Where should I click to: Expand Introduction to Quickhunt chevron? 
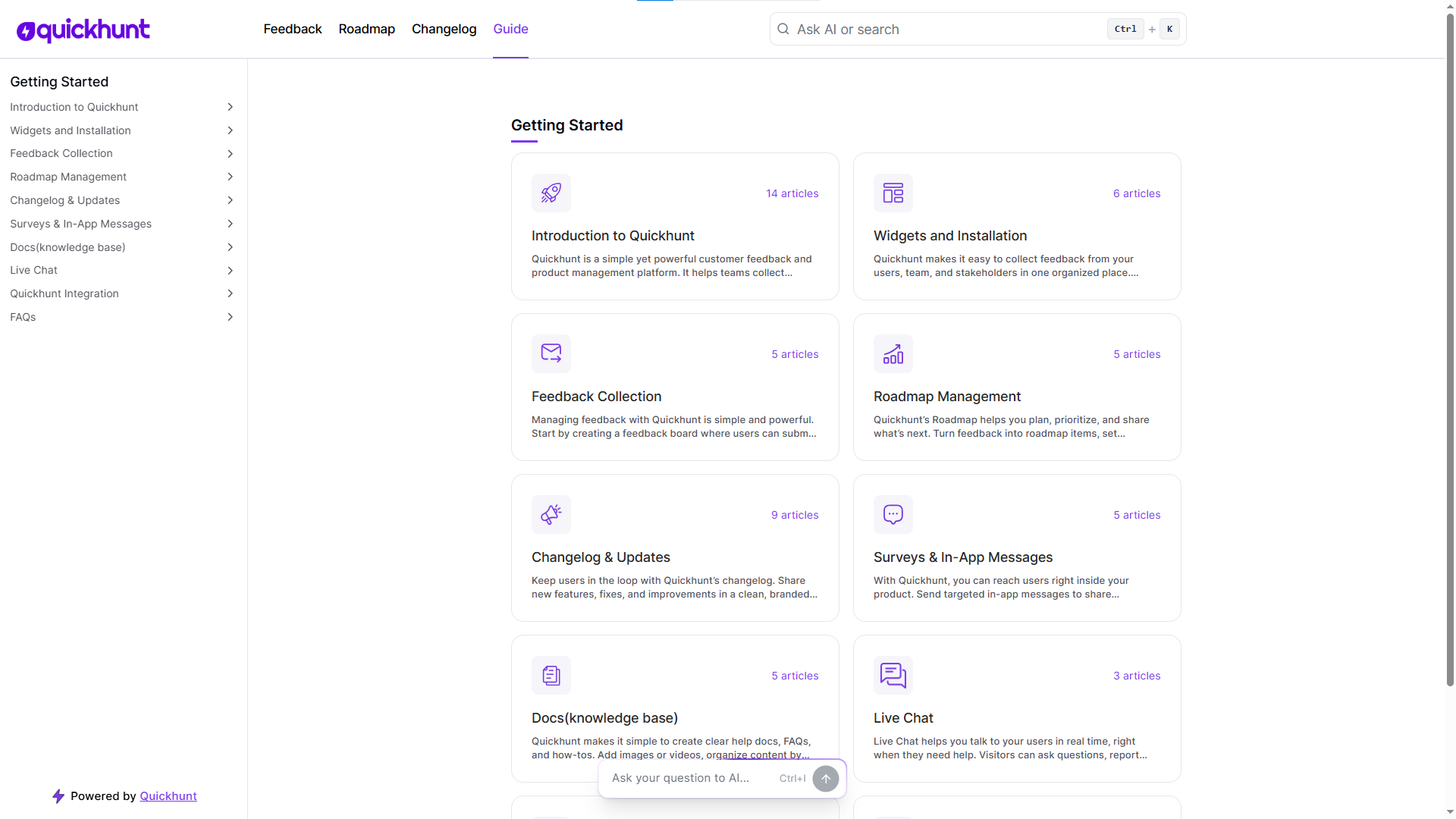[x=231, y=107]
